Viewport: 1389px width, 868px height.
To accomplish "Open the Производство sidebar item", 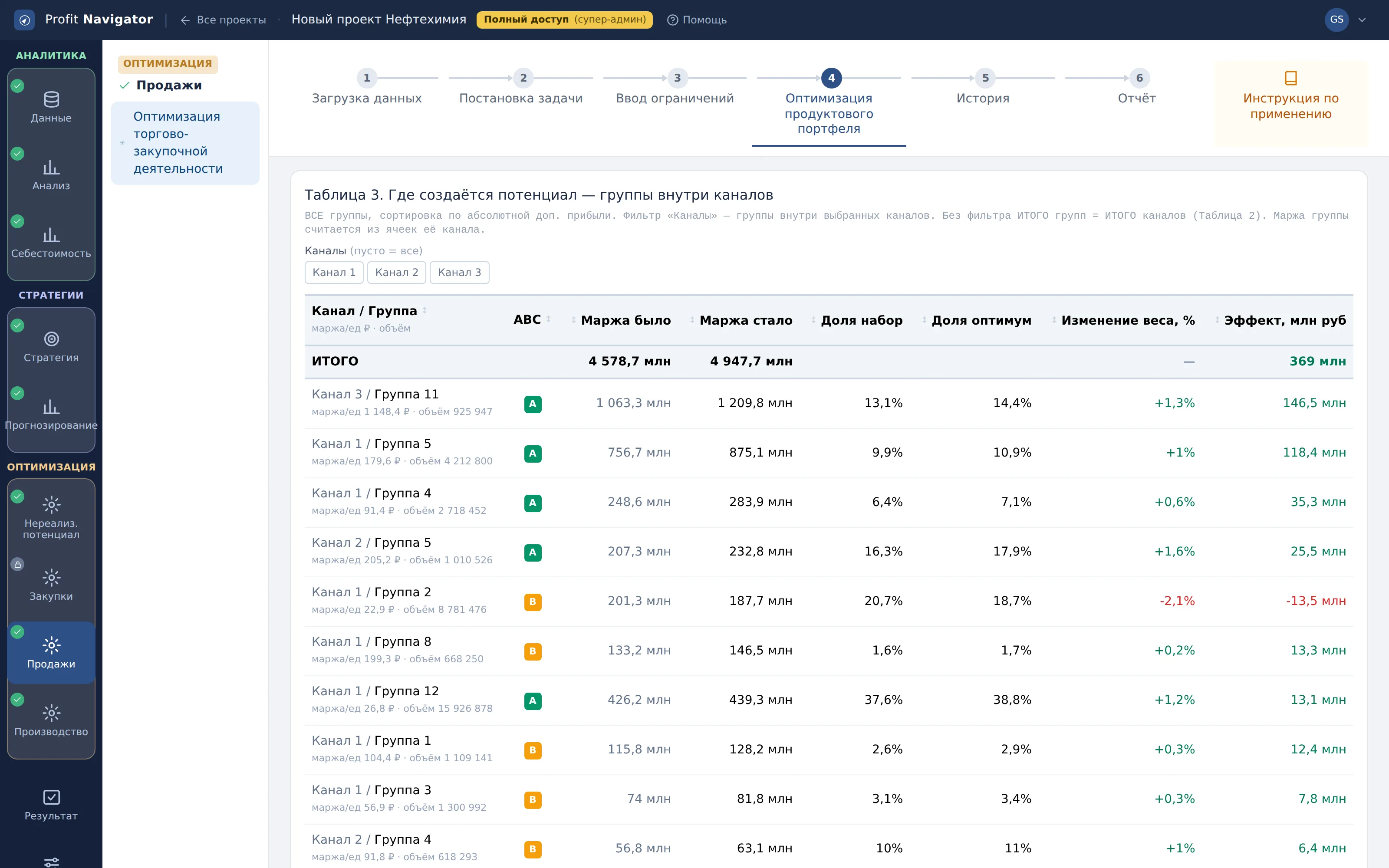I will click(x=51, y=720).
